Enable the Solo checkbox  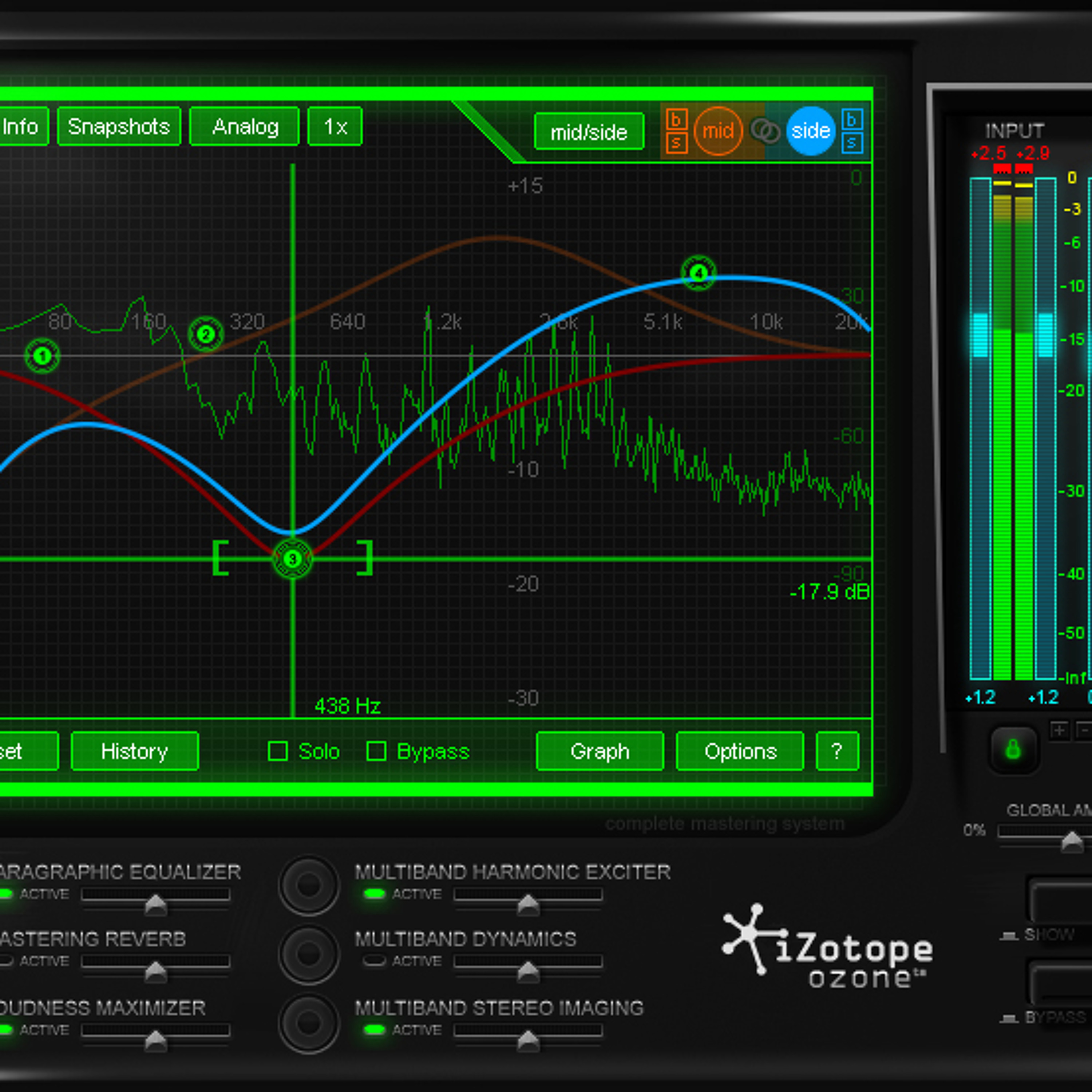[x=277, y=751]
